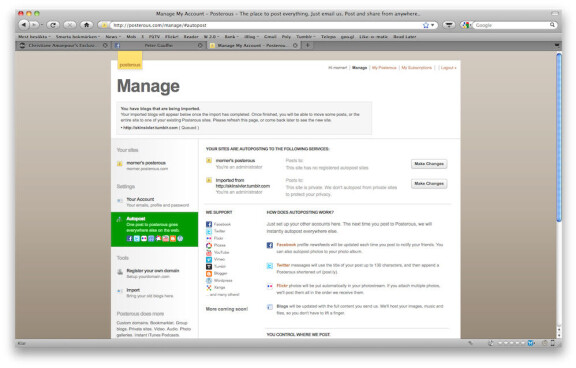
Task: Click the browser Forward arrow button
Action: tap(34, 25)
